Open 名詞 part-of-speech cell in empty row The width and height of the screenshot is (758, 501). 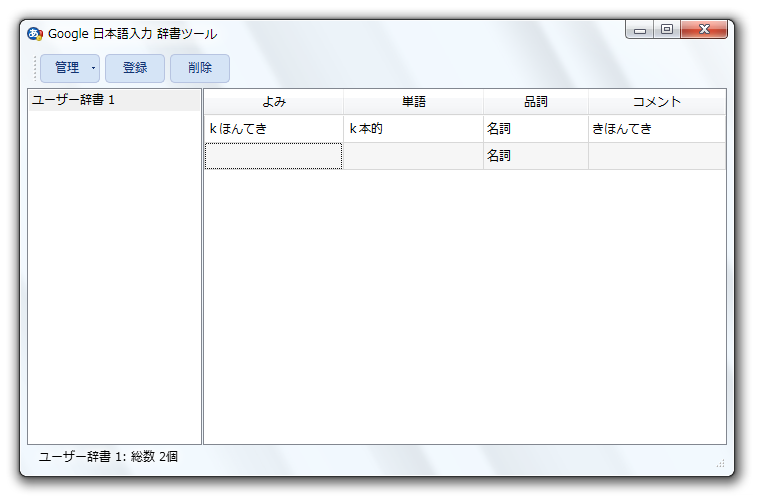coord(536,156)
